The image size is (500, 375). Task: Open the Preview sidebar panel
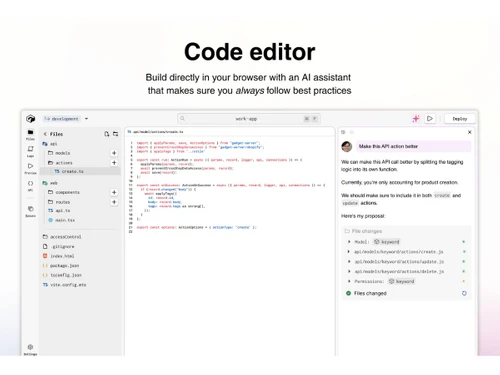(30, 168)
